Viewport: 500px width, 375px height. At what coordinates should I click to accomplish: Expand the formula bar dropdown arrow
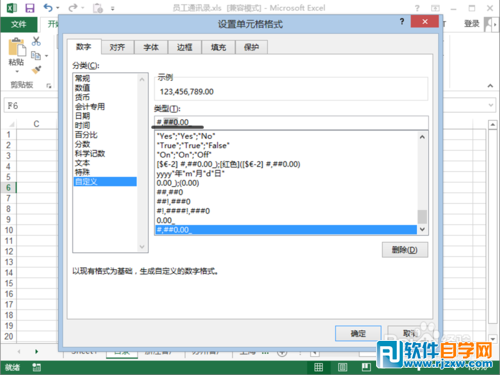tap(491, 105)
